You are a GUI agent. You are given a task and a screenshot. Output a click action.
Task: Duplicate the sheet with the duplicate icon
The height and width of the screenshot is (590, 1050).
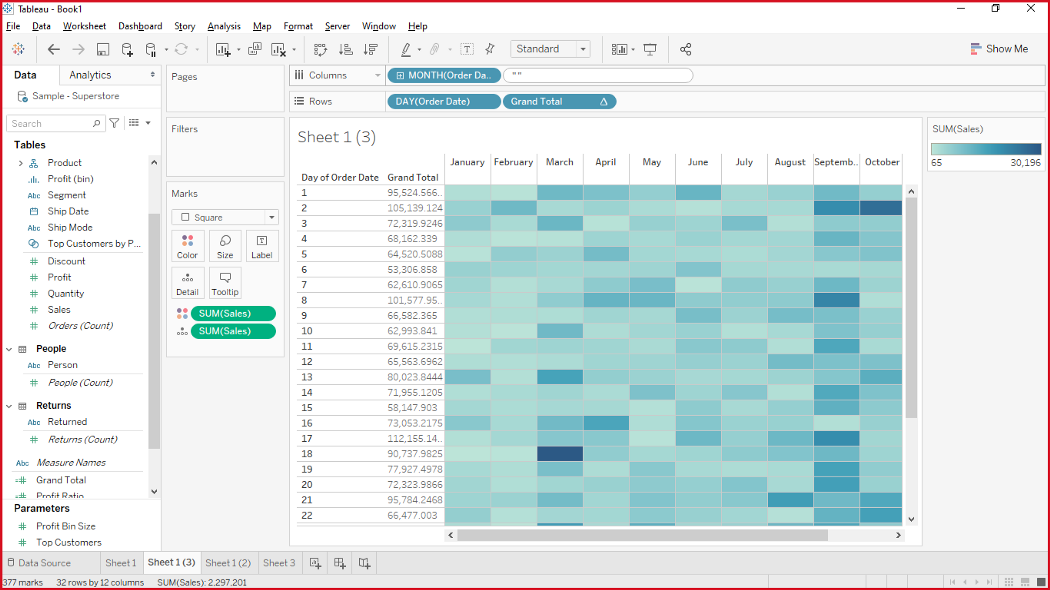254,49
